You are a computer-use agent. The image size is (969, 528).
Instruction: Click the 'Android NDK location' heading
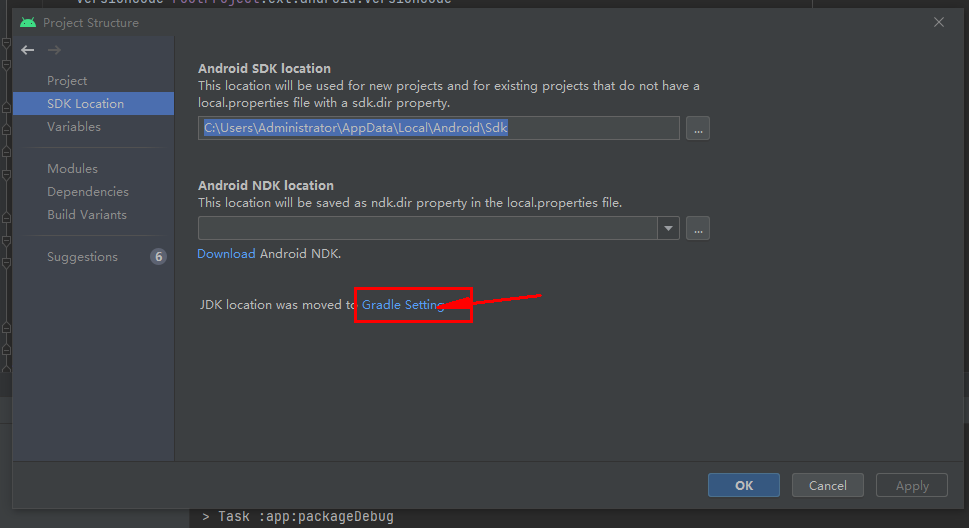click(266, 185)
